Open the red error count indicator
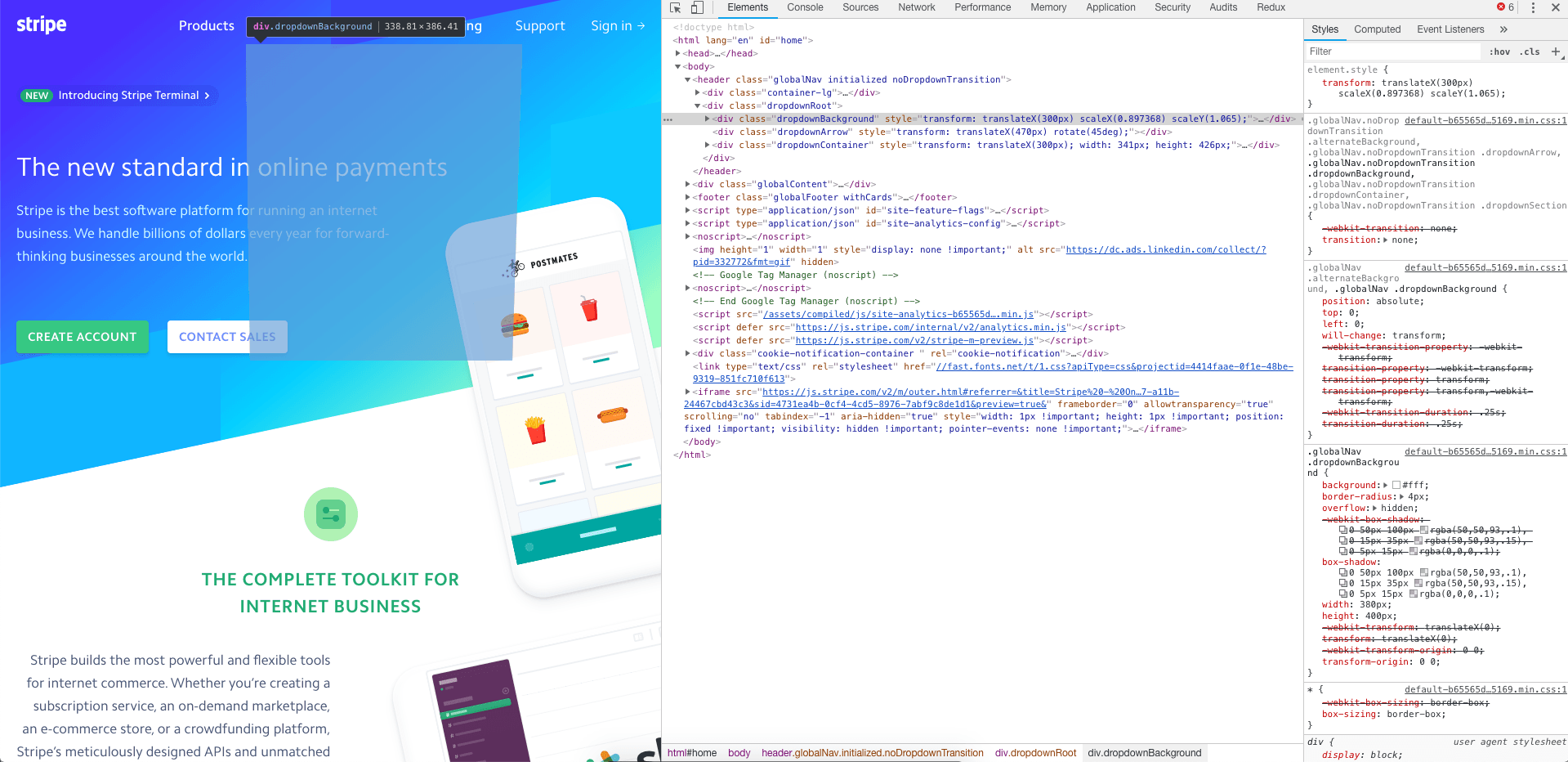The height and width of the screenshot is (762, 1568). click(x=1505, y=7)
